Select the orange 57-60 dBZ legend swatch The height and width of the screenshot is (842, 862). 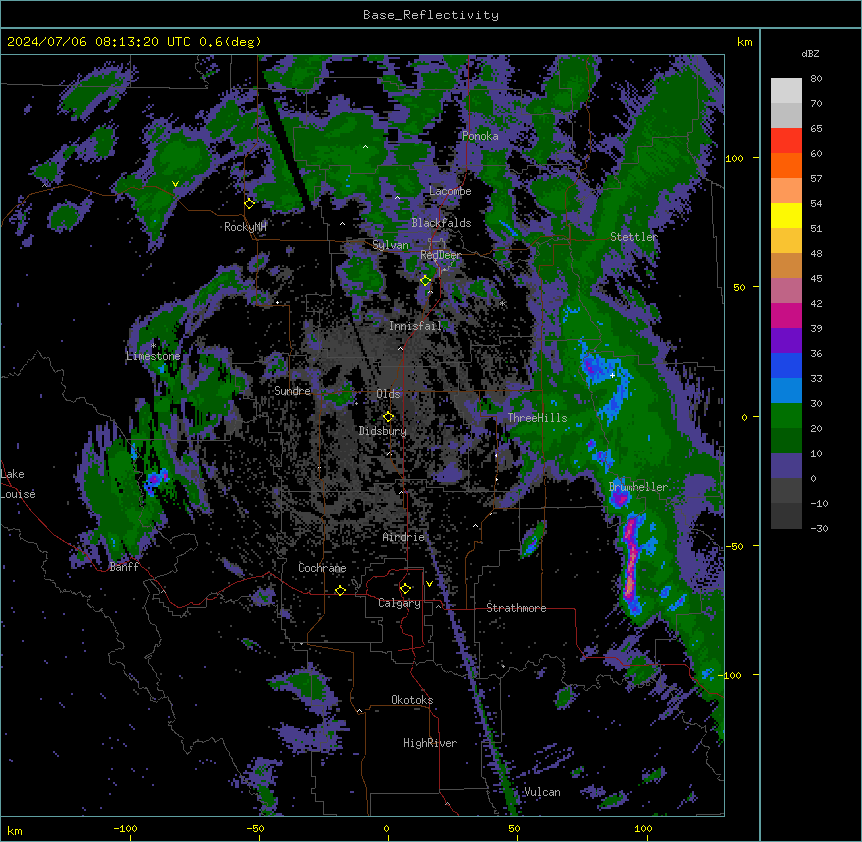[x=786, y=166]
